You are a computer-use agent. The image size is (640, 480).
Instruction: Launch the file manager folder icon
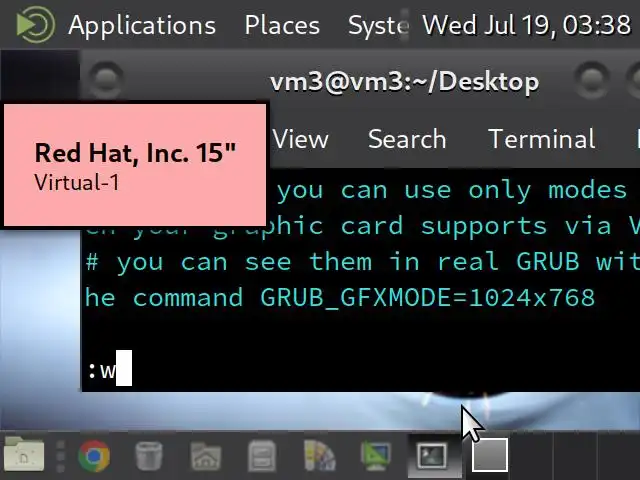(24, 454)
